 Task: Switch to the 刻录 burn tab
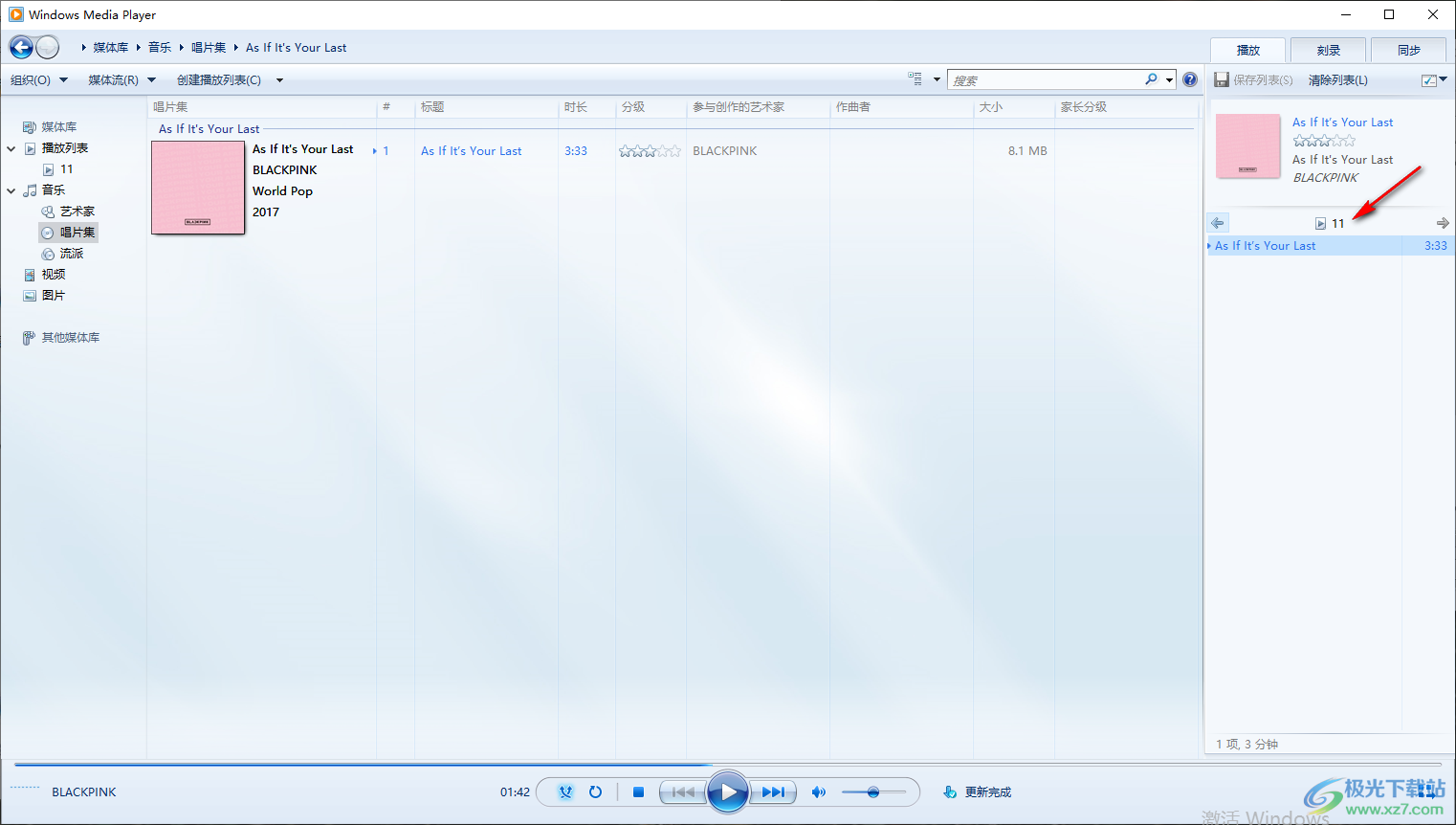pos(1328,50)
